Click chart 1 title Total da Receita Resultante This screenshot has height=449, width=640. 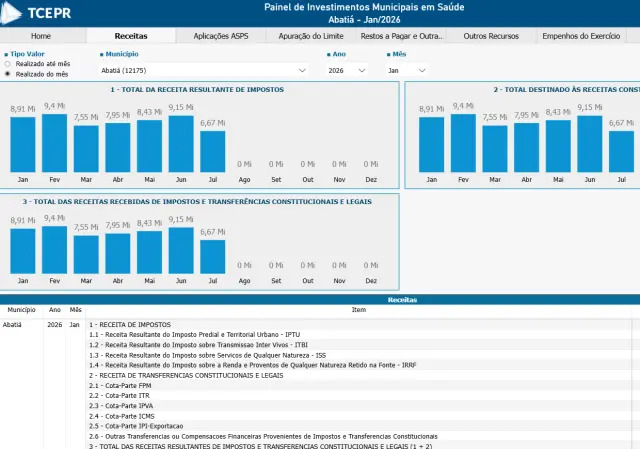(x=197, y=90)
